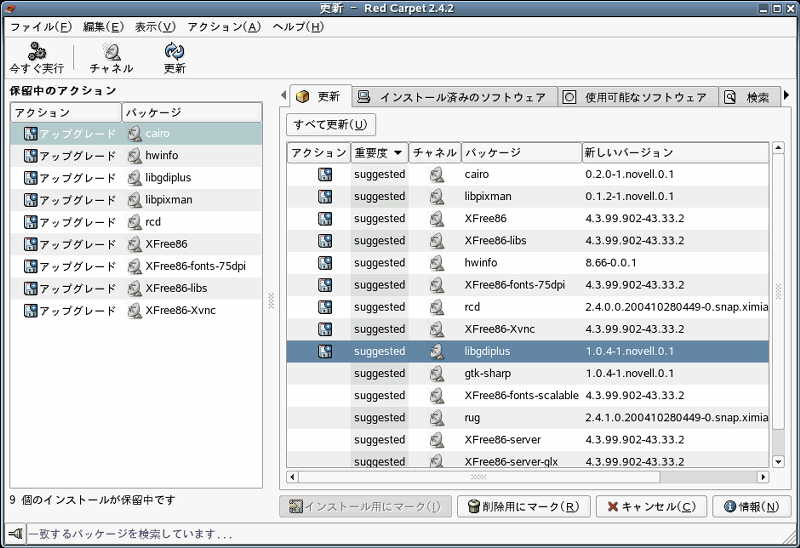The height and width of the screenshot is (548, 800).
Task: Click upgrade icon for XFree86-Xvnc pending action
Action: click(x=31, y=311)
